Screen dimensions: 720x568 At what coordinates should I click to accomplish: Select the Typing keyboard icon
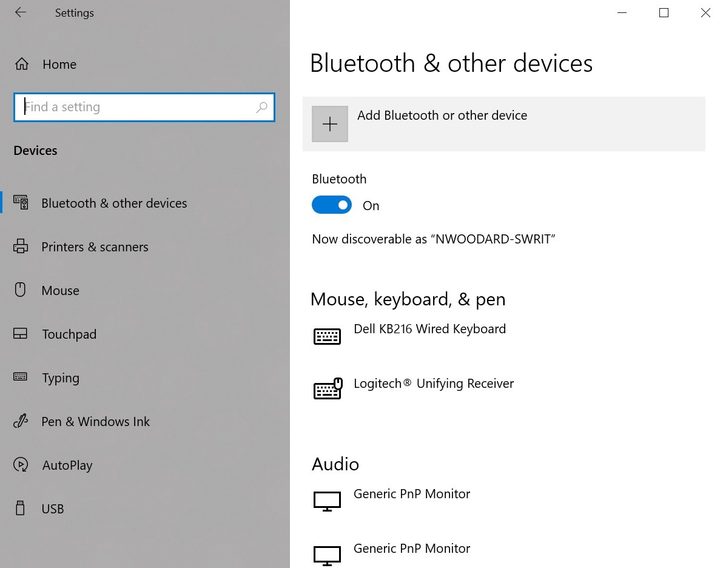coord(20,377)
